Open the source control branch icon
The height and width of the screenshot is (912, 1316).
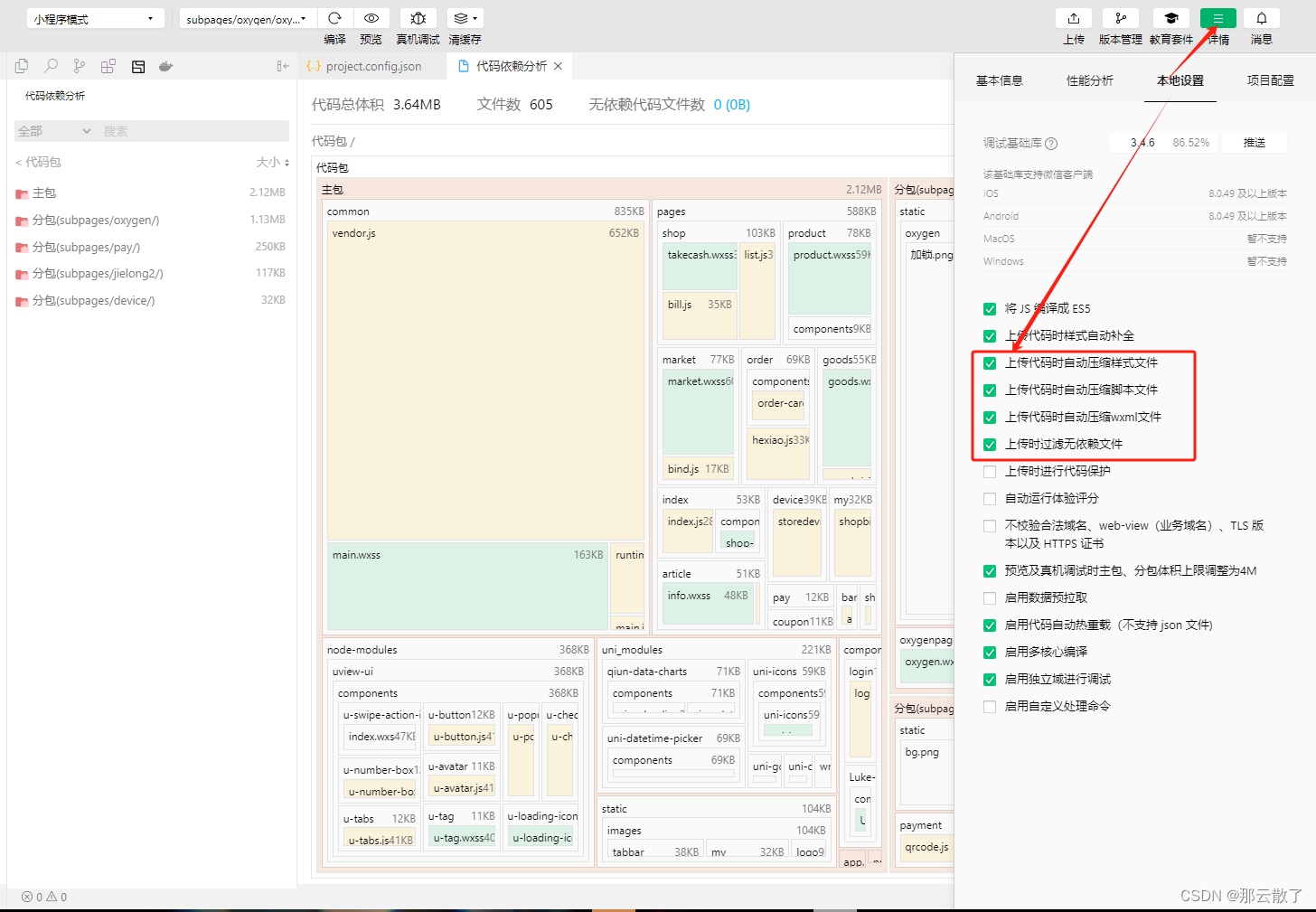pos(80,66)
